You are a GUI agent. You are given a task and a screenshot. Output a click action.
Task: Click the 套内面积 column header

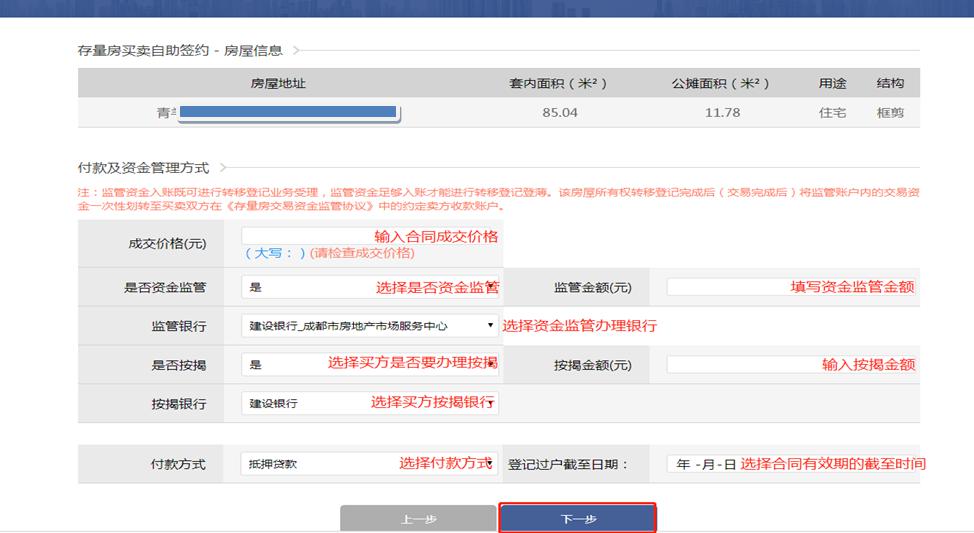(x=558, y=83)
